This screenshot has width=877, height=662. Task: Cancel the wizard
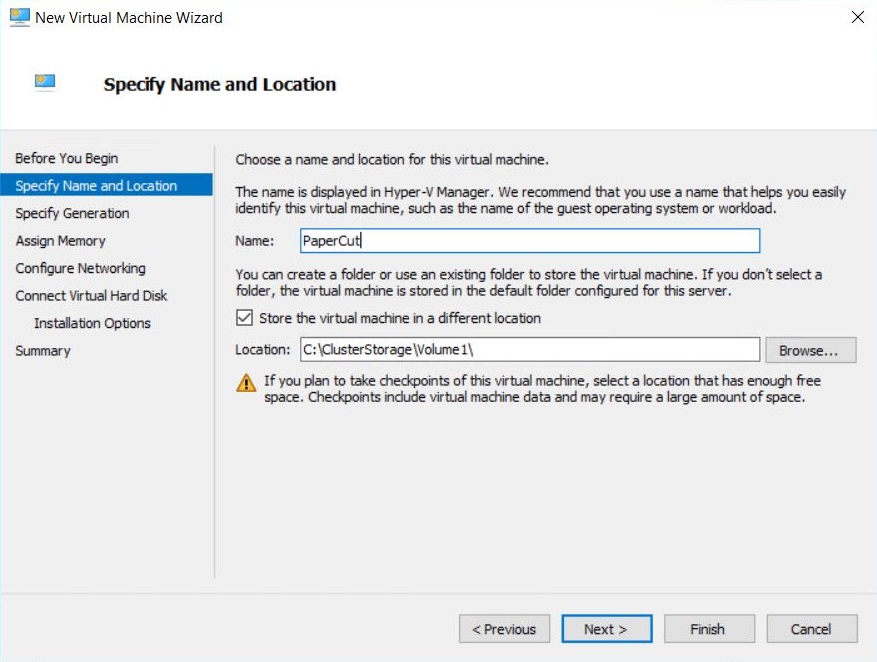click(812, 629)
